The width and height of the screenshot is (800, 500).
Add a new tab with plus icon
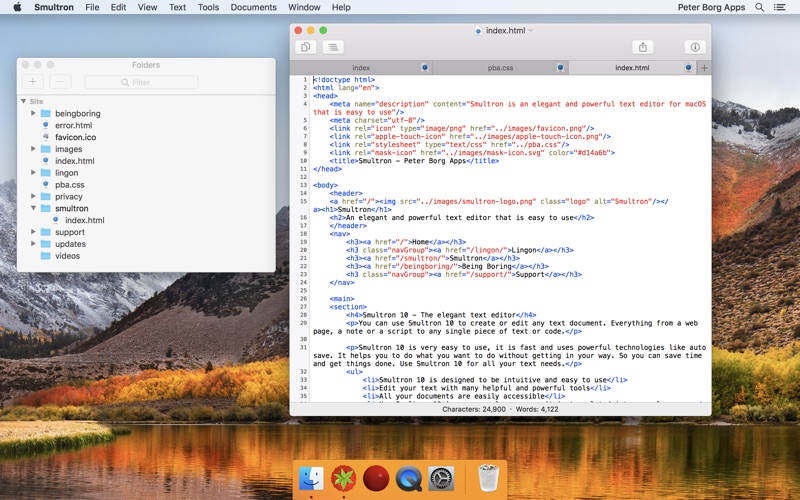(x=704, y=68)
